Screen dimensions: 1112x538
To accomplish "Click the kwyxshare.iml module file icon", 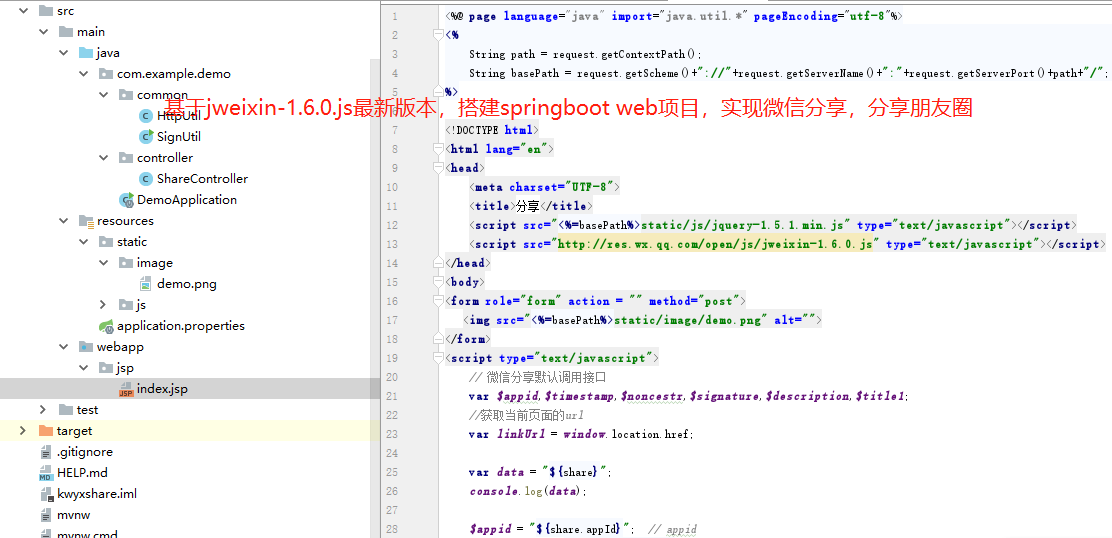I will (x=47, y=494).
